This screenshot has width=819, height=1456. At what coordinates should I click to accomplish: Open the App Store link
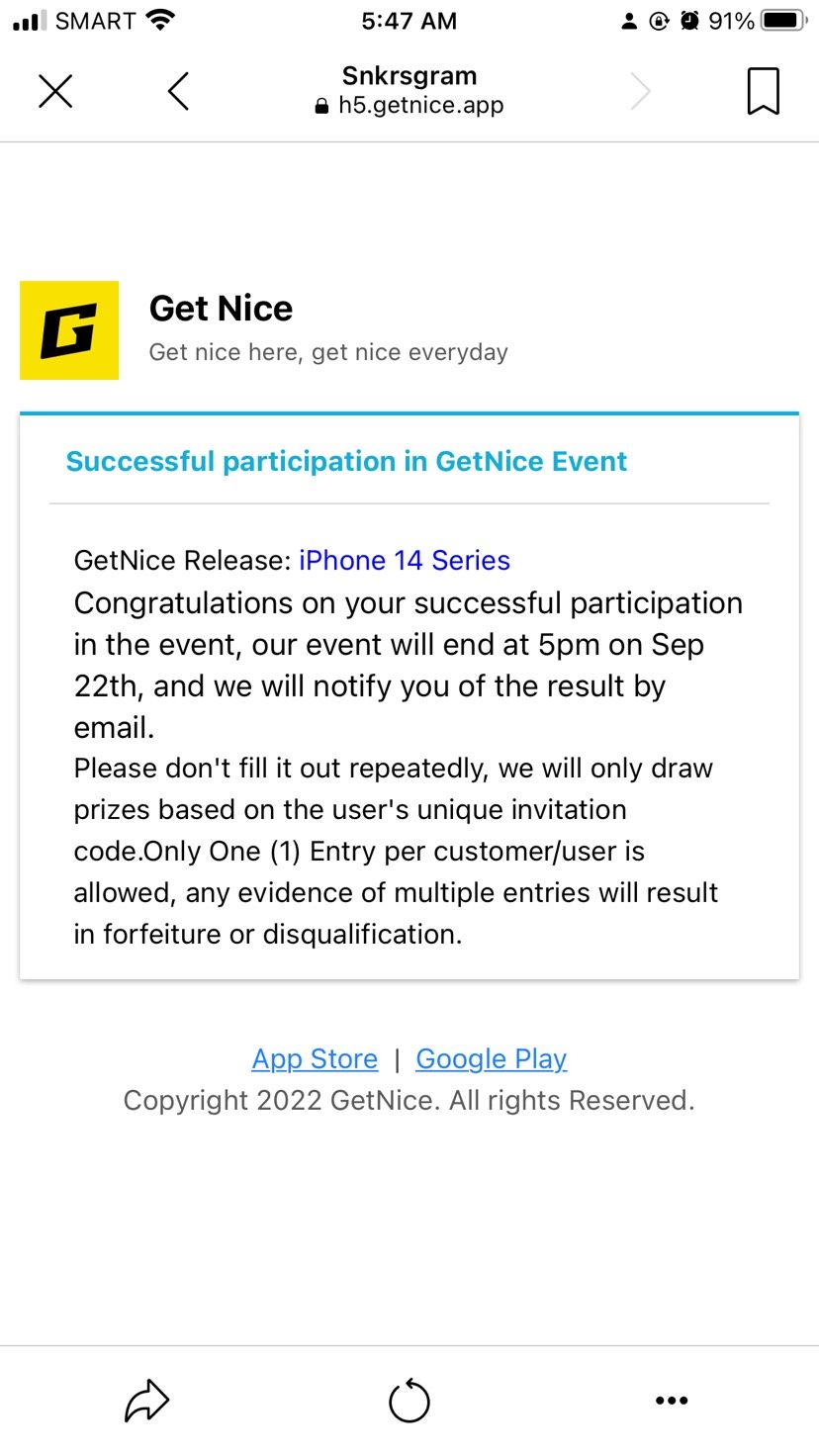[x=315, y=1058]
